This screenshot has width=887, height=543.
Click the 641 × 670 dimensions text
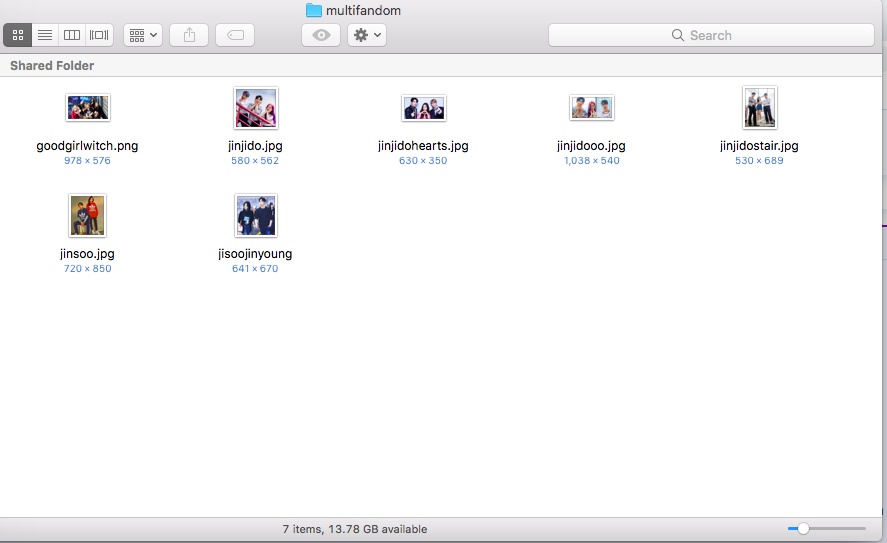[255, 269]
